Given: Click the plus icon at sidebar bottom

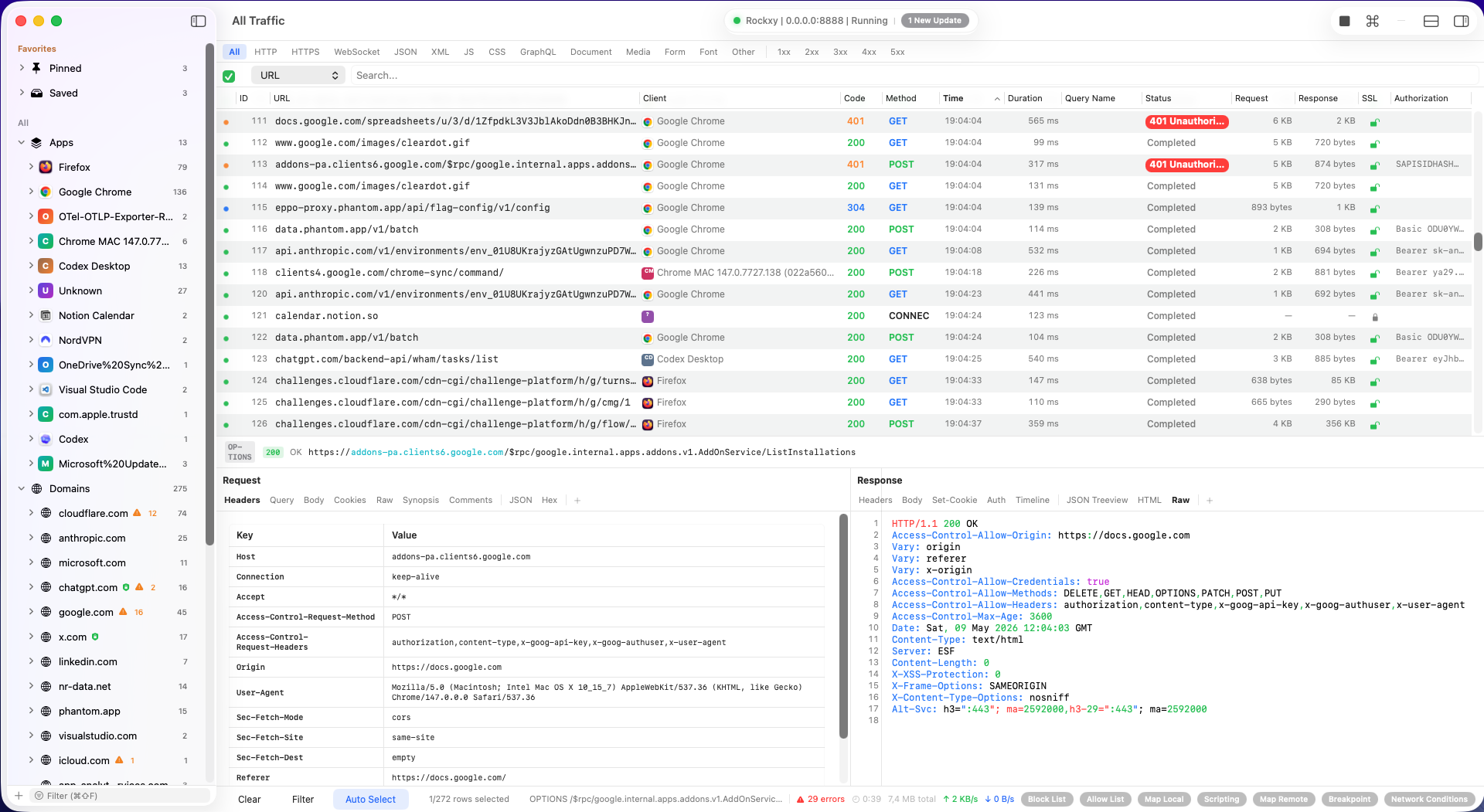Looking at the screenshot, I should [x=19, y=796].
